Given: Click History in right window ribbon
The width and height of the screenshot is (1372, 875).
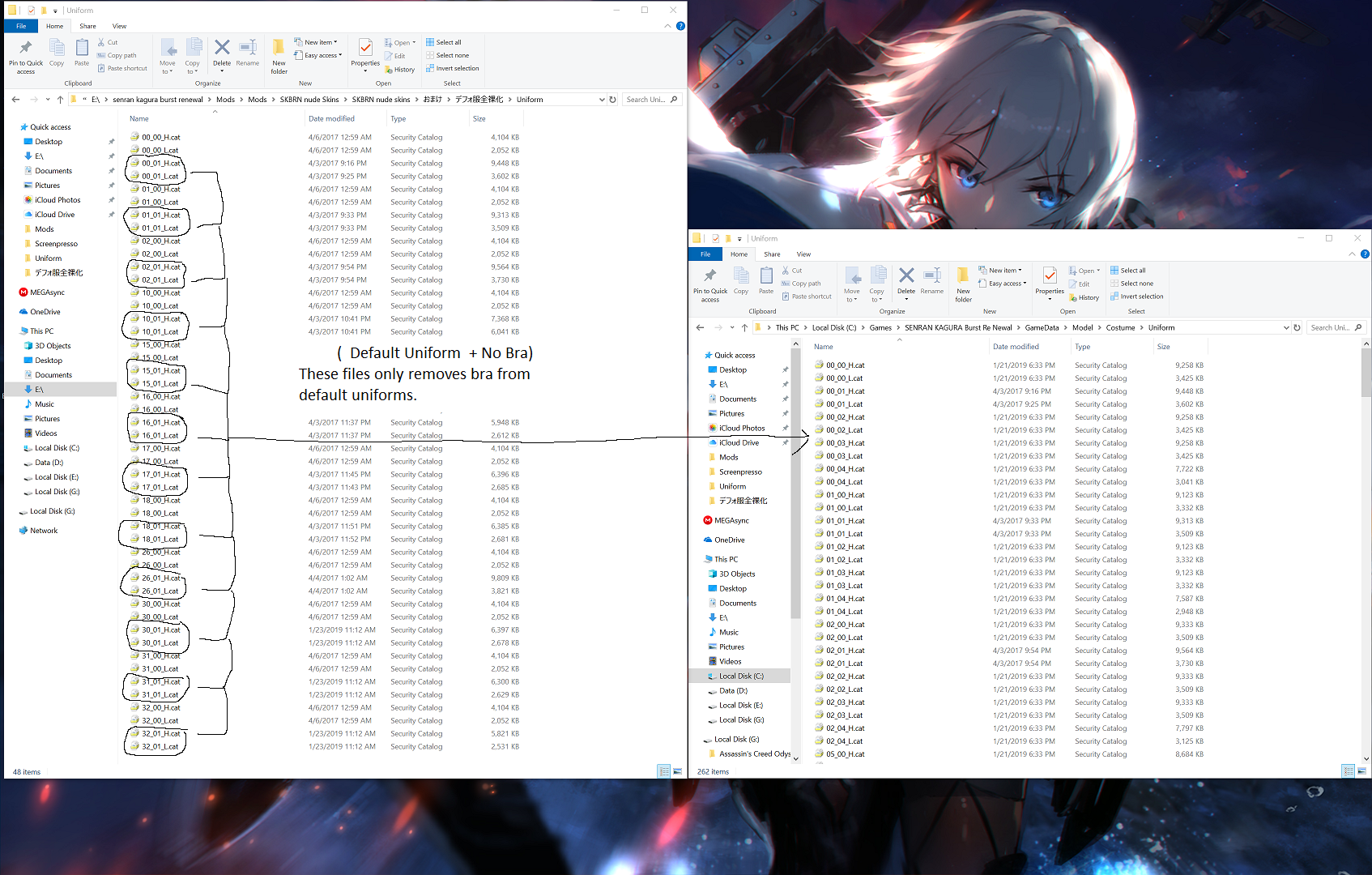Looking at the screenshot, I should click(1084, 297).
